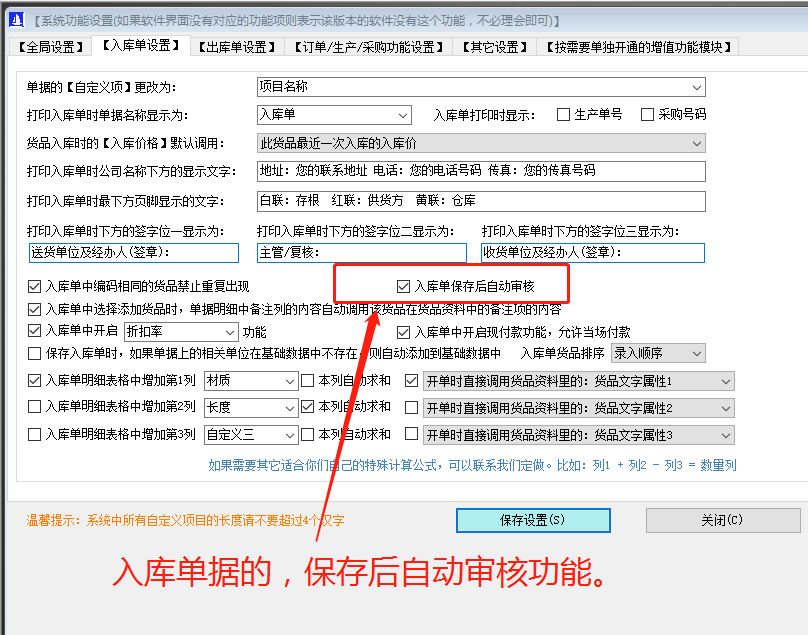Click the 关闭 button

pos(722,520)
